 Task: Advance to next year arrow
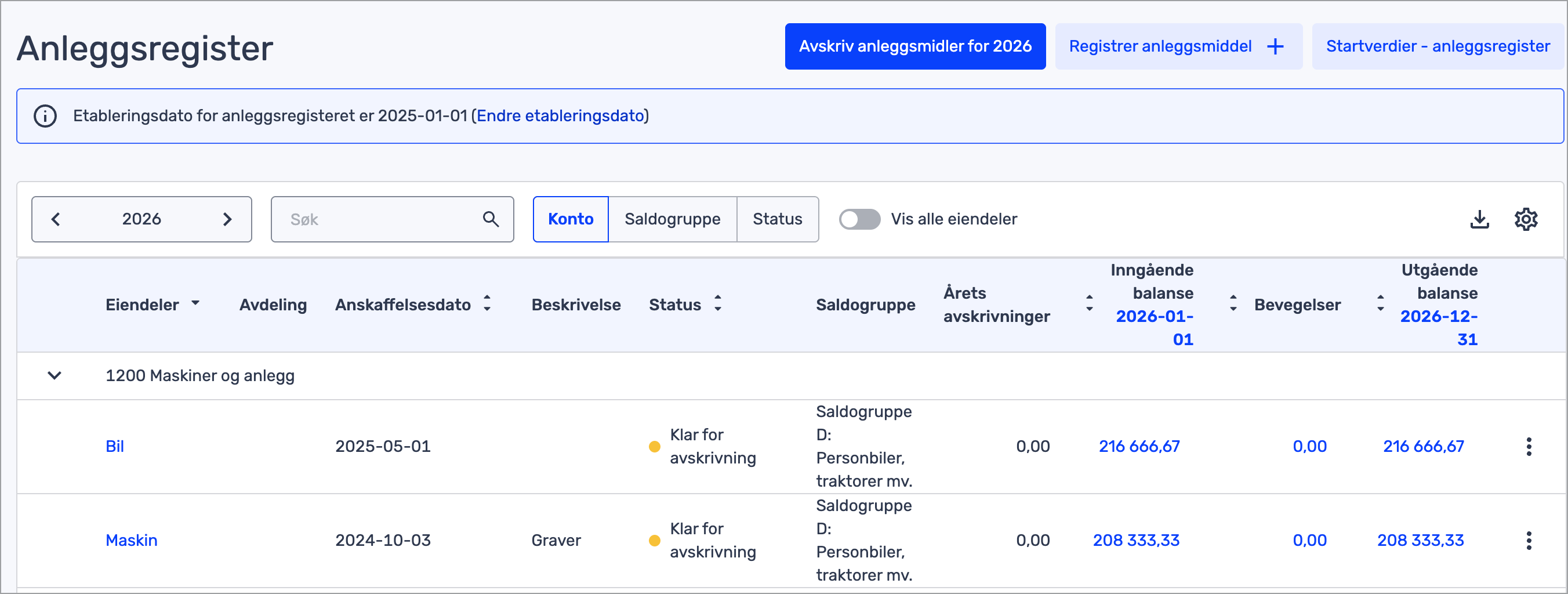click(227, 219)
